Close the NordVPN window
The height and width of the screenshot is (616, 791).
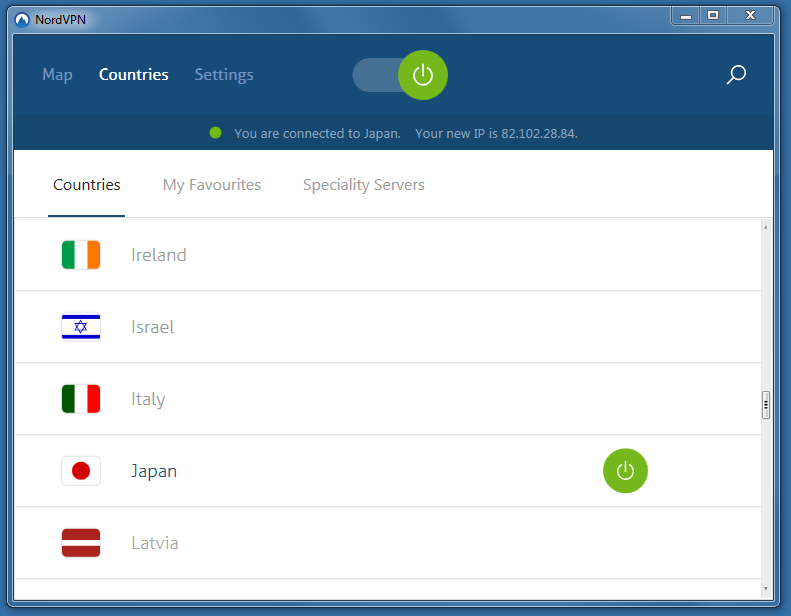click(750, 16)
